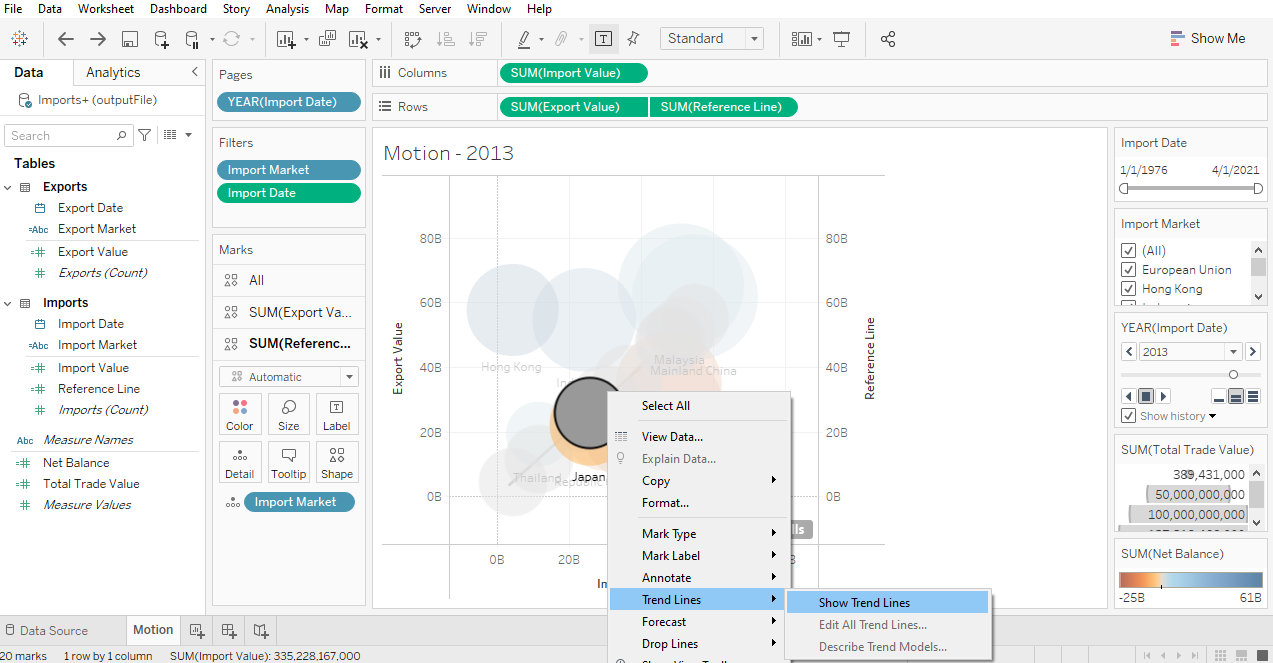Screen dimensions: 1273x663
Task: Open the Color marks card
Action: [240, 414]
